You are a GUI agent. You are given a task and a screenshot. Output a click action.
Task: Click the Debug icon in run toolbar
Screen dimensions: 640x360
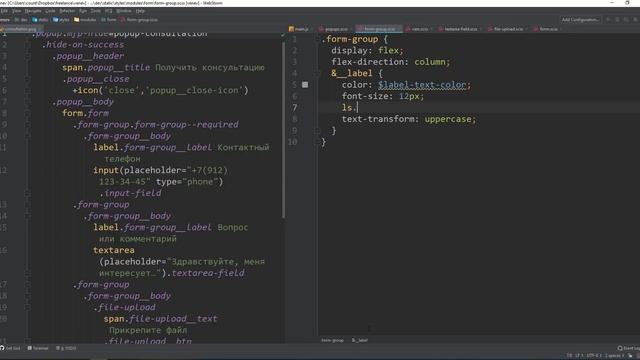tap(617, 19)
